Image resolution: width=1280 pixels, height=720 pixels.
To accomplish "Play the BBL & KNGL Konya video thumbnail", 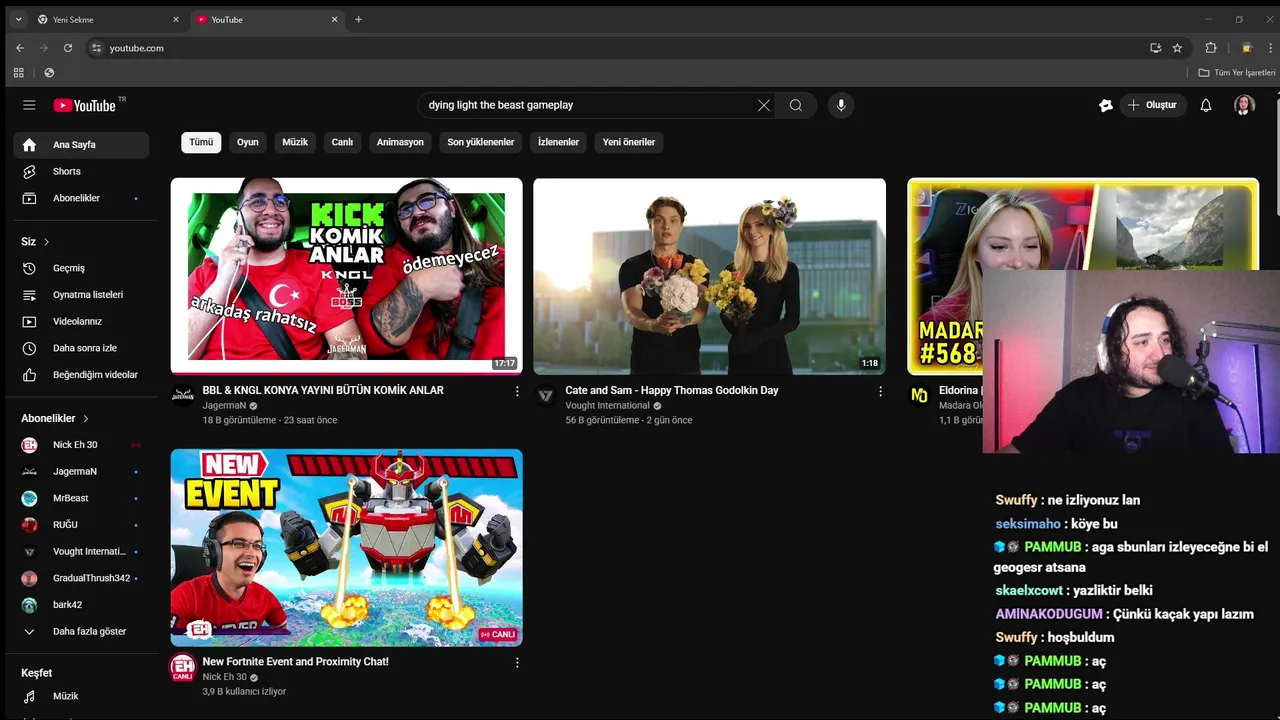I will pos(346,276).
